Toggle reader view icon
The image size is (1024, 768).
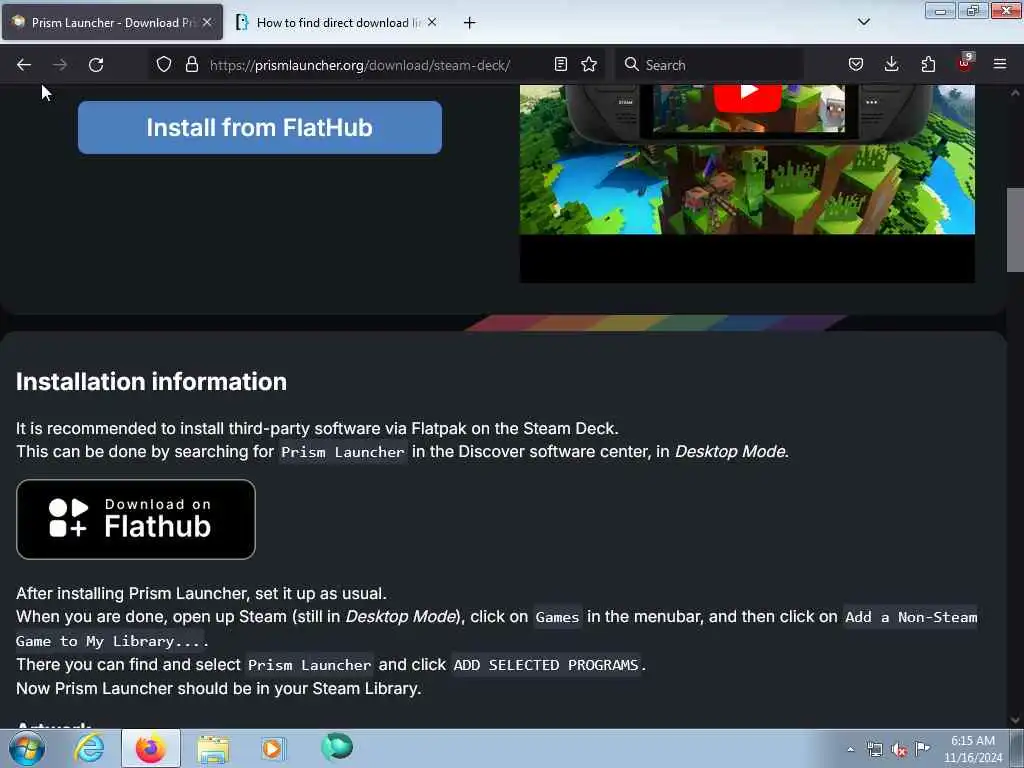pyautogui.click(x=560, y=64)
